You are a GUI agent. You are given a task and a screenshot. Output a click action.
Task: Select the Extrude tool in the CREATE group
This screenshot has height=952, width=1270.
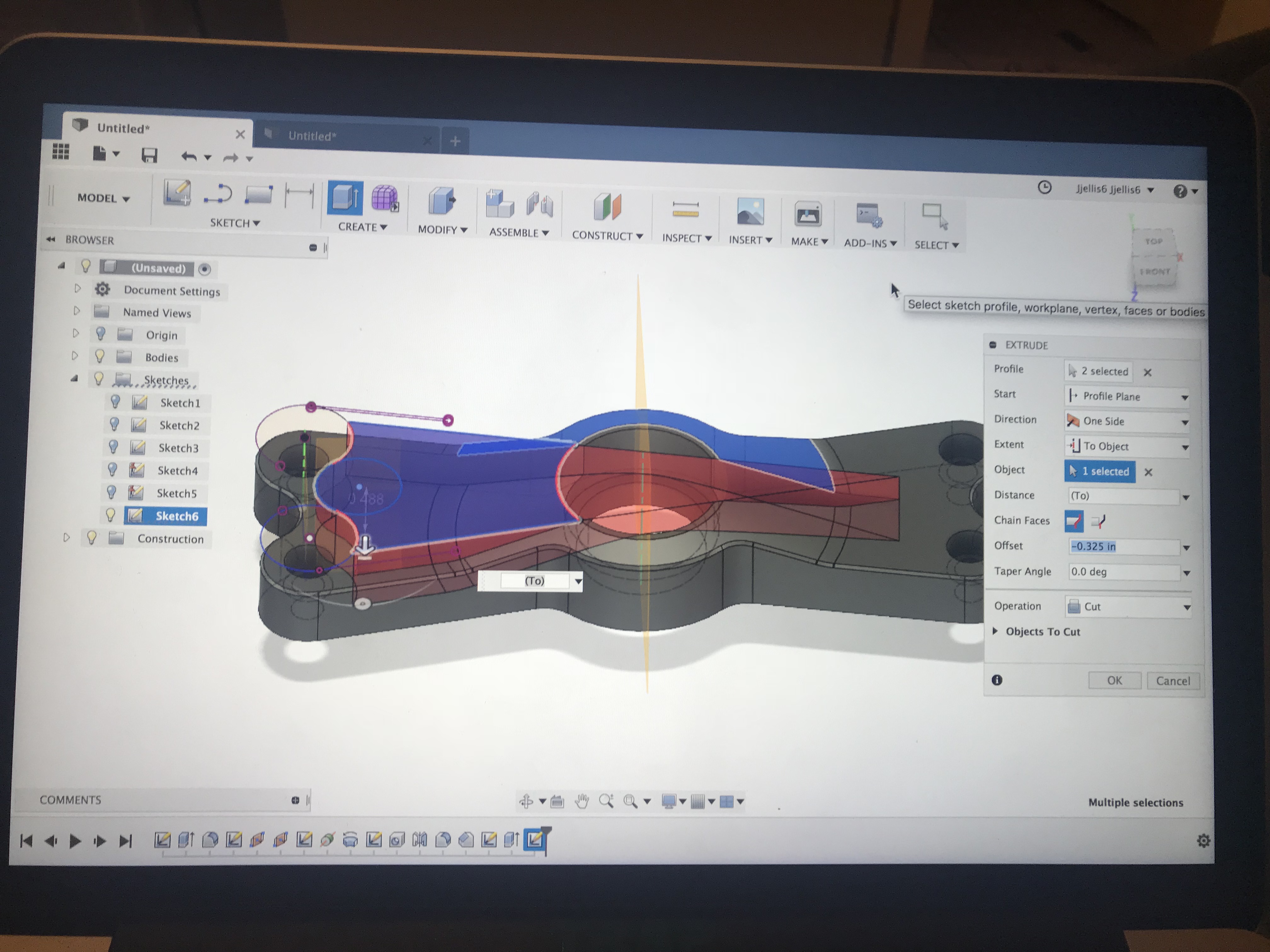pos(345,198)
